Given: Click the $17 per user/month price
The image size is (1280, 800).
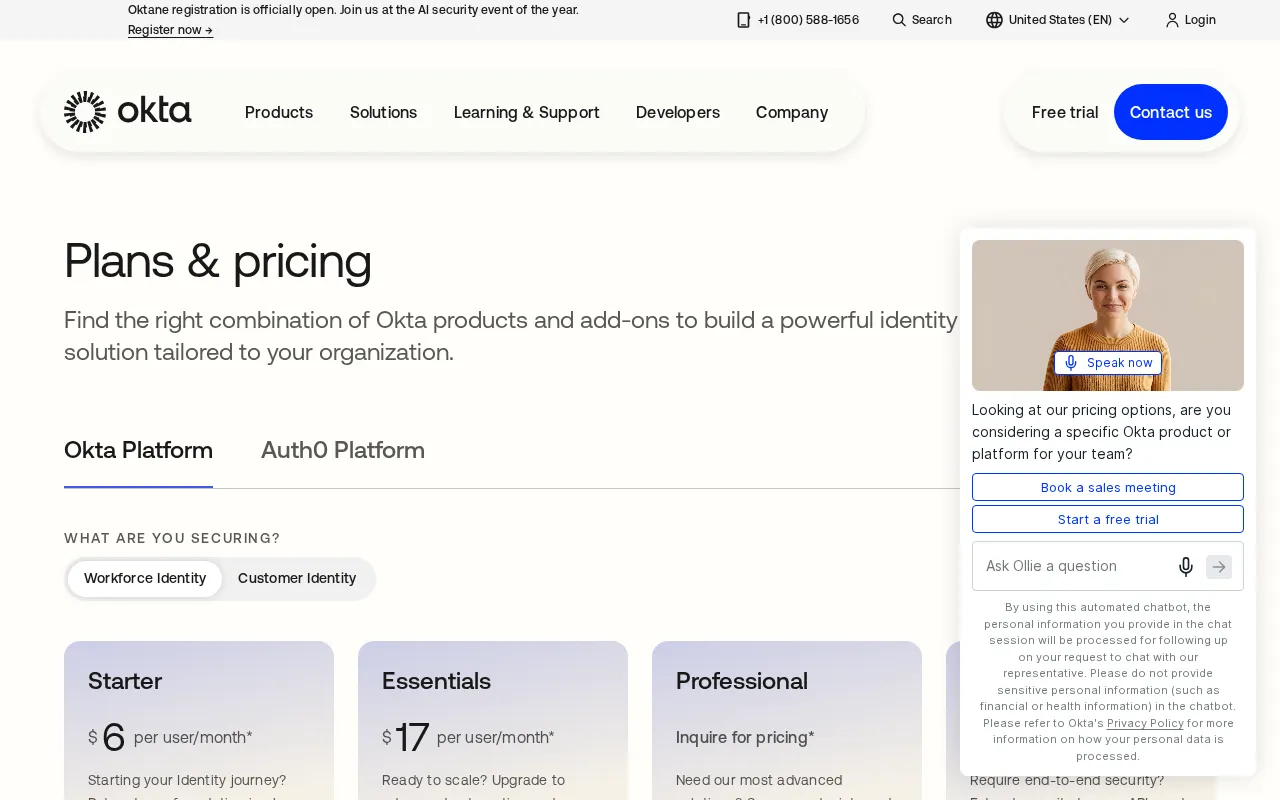Looking at the screenshot, I should (x=468, y=738).
